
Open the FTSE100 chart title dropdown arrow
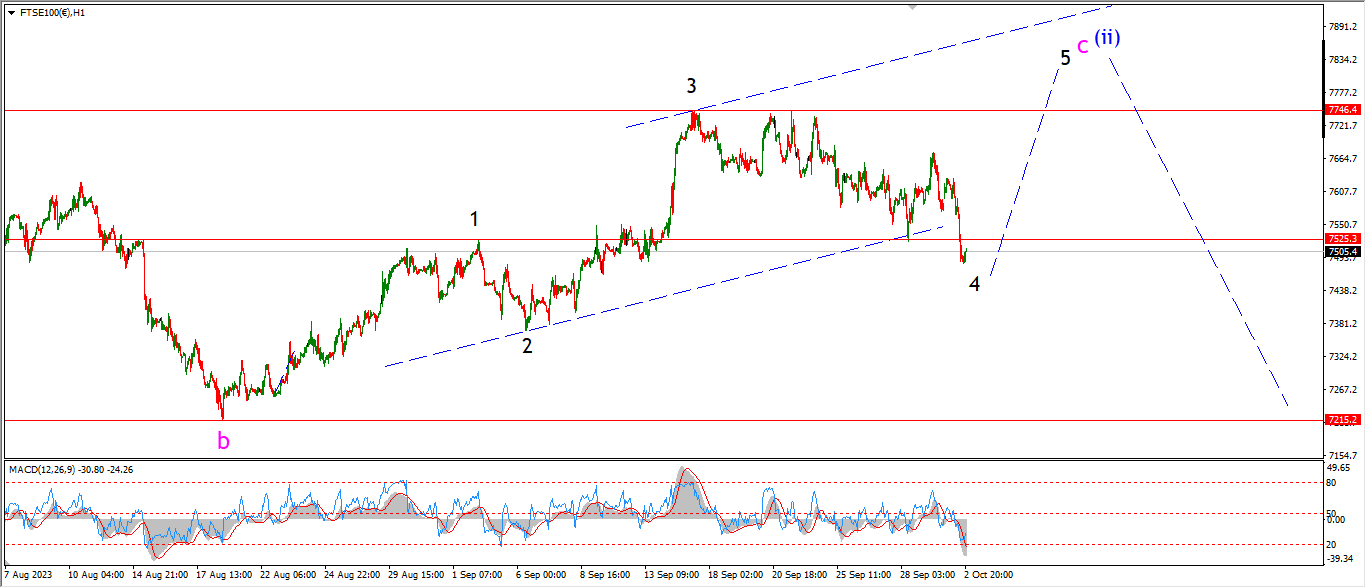point(11,13)
